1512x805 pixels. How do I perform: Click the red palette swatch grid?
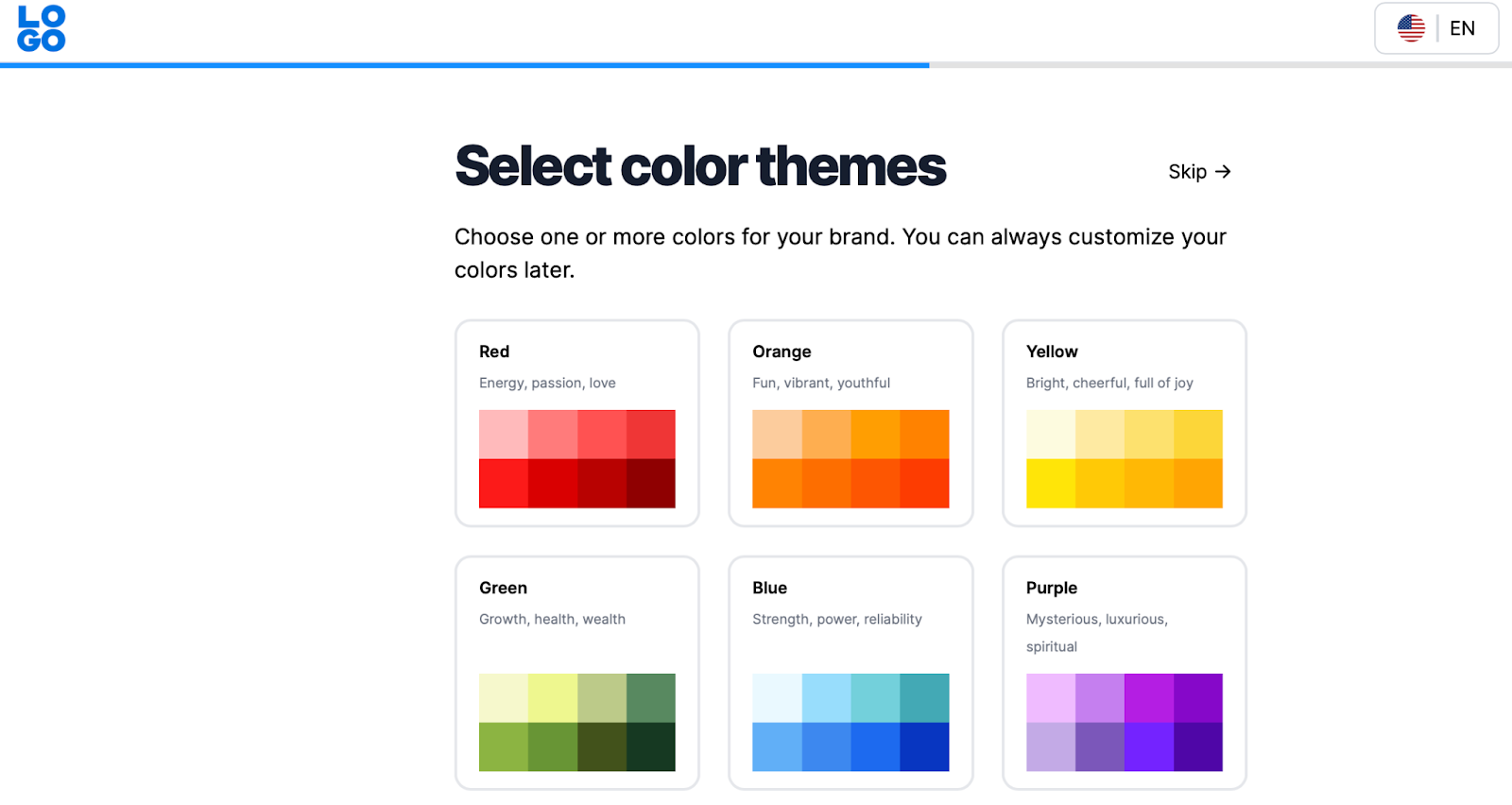point(576,459)
